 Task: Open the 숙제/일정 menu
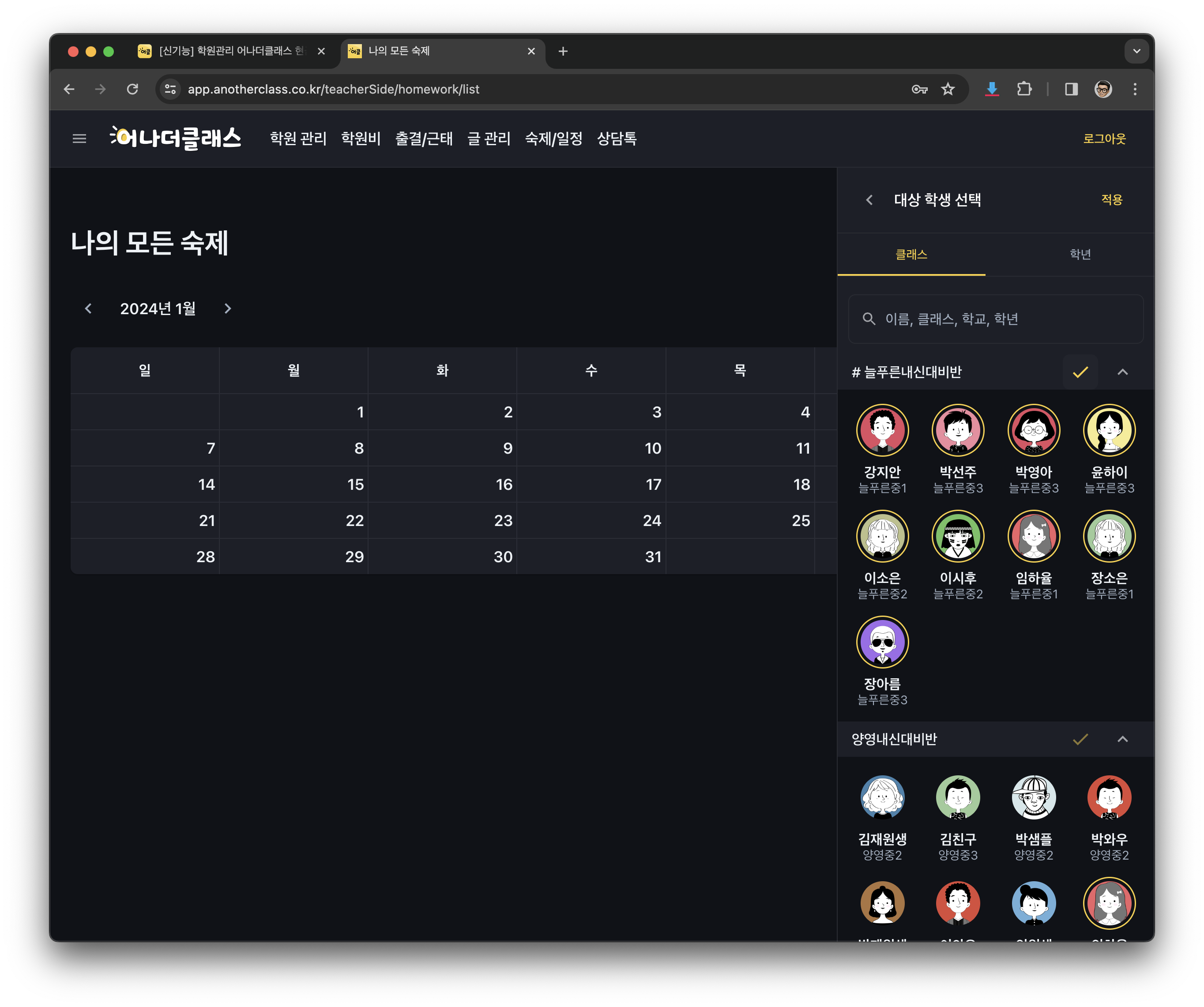tap(553, 139)
